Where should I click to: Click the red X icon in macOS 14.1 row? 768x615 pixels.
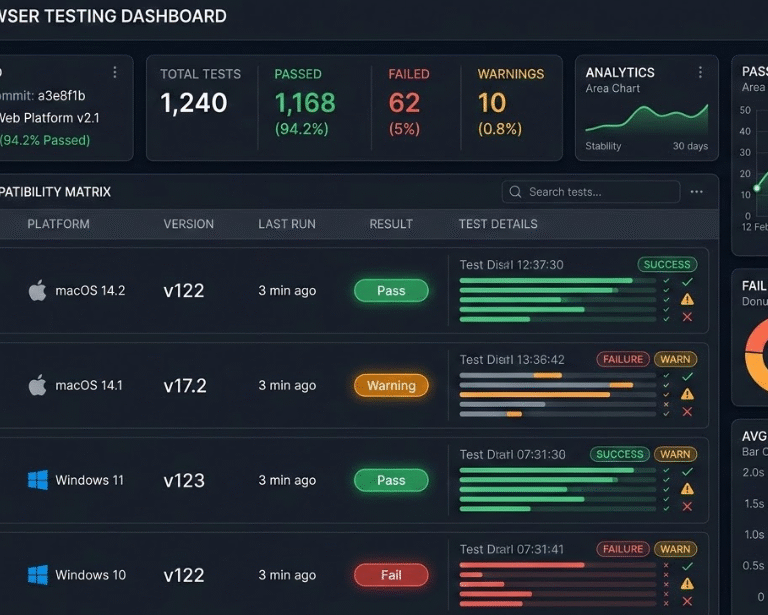tap(687, 412)
